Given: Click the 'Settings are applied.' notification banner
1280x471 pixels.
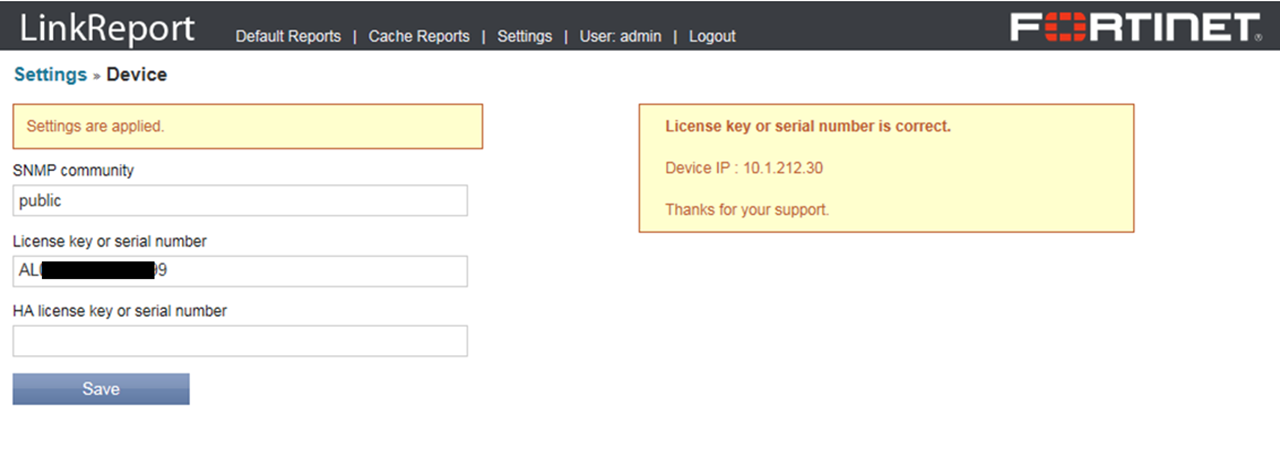Looking at the screenshot, I should [x=247, y=127].
